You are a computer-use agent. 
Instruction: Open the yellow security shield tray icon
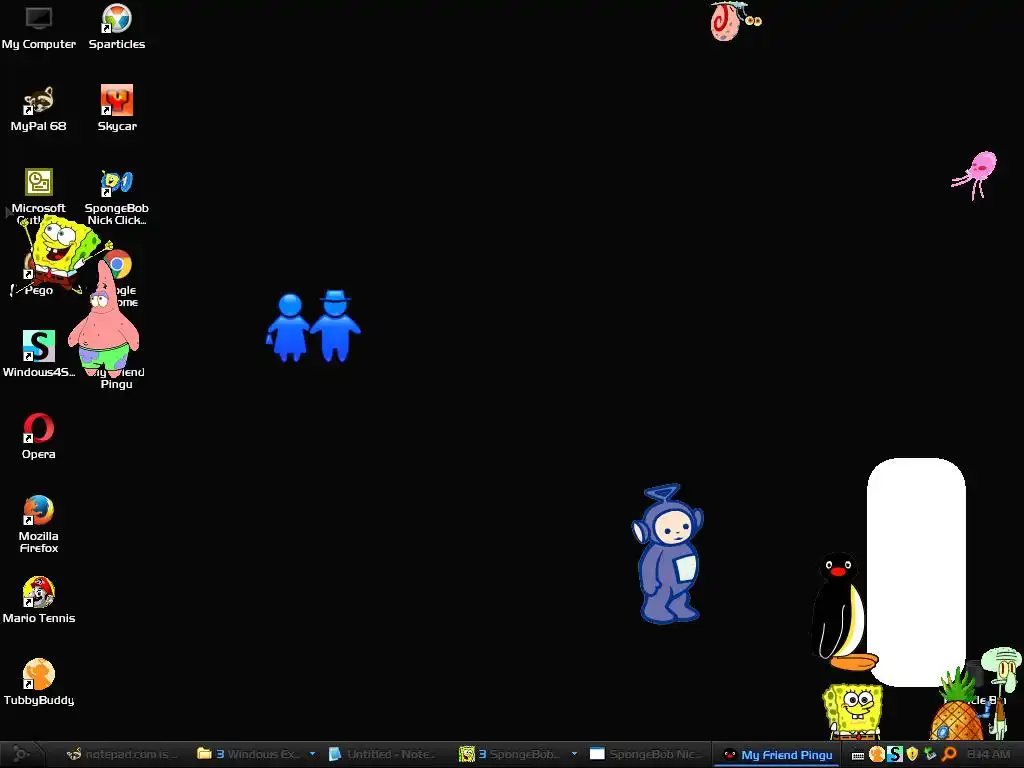coord(912,754)
